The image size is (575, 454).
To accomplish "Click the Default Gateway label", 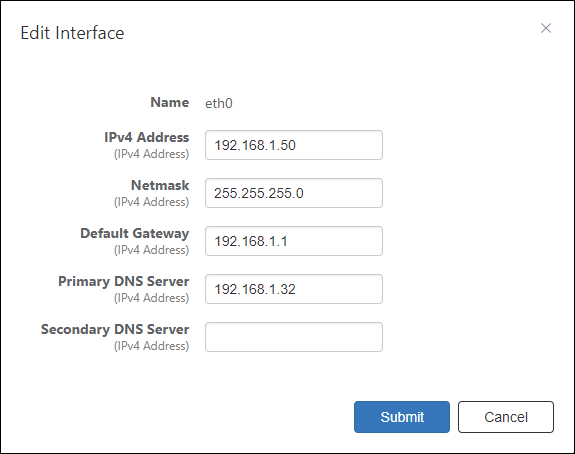I will tap(135, 234).
